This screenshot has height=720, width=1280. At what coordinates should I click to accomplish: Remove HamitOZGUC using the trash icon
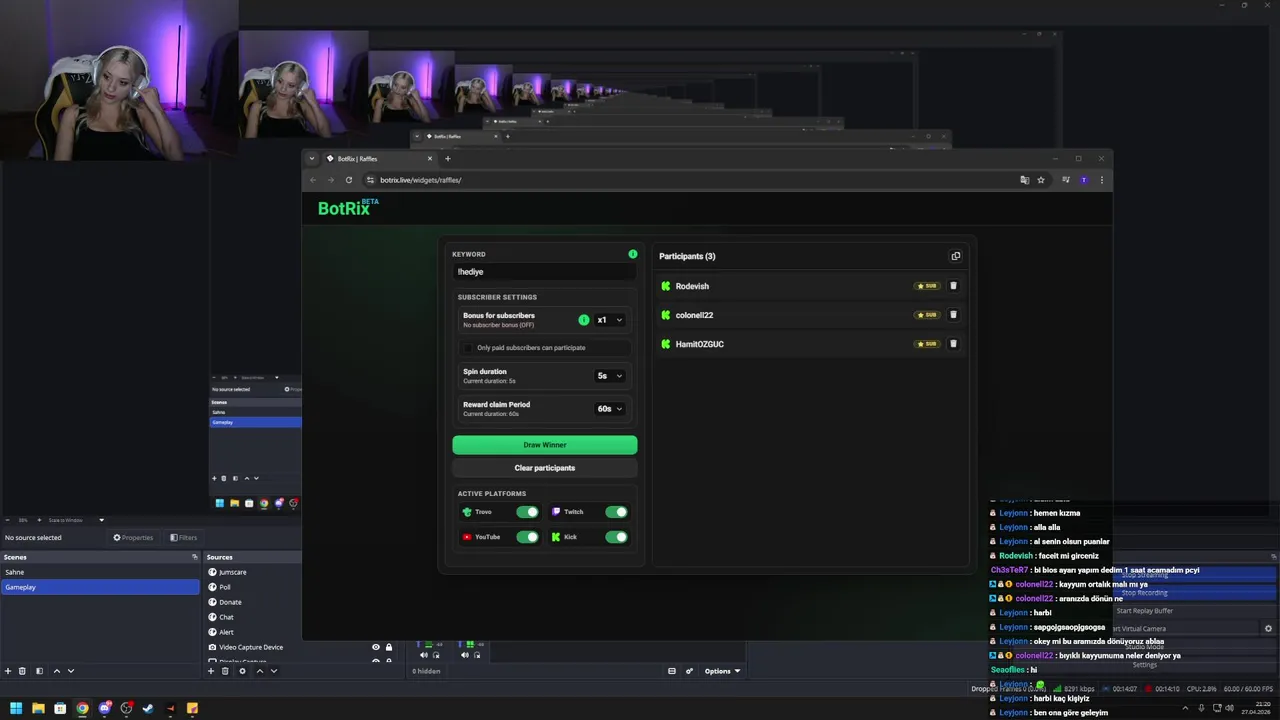click(953, 344)
